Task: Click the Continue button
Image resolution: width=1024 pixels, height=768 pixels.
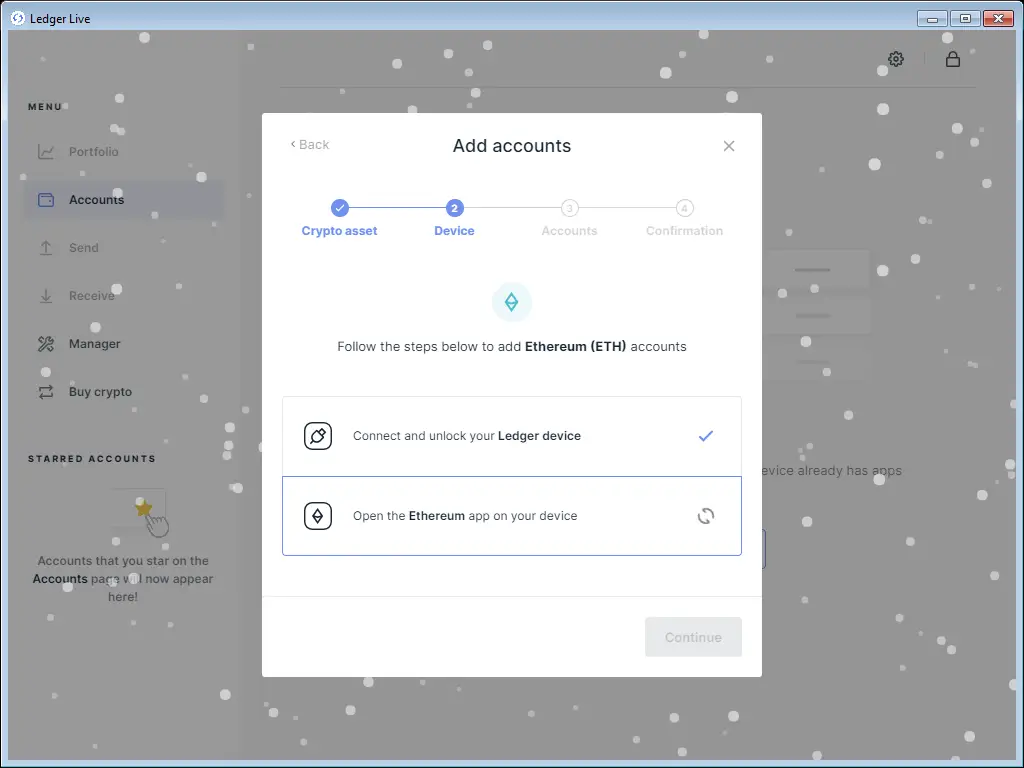Action: 693,637
